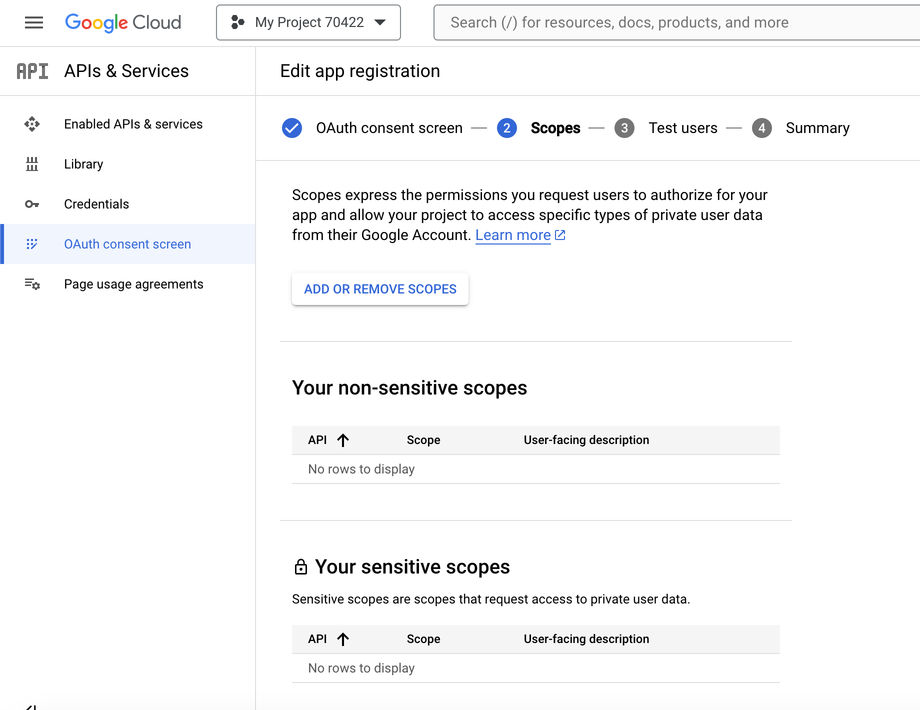Click the Credentials key icon
The height and width of the screenshot is (710, 920).
point(32,204)
